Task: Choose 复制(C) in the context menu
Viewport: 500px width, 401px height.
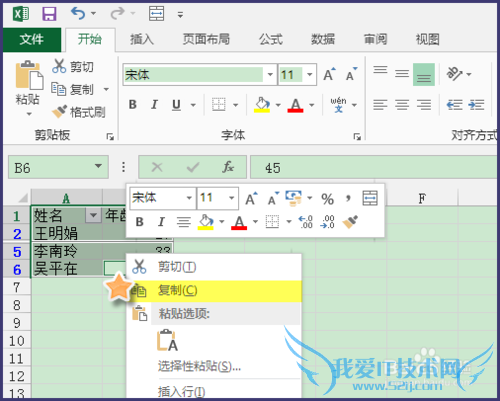Action: point(214,290)
